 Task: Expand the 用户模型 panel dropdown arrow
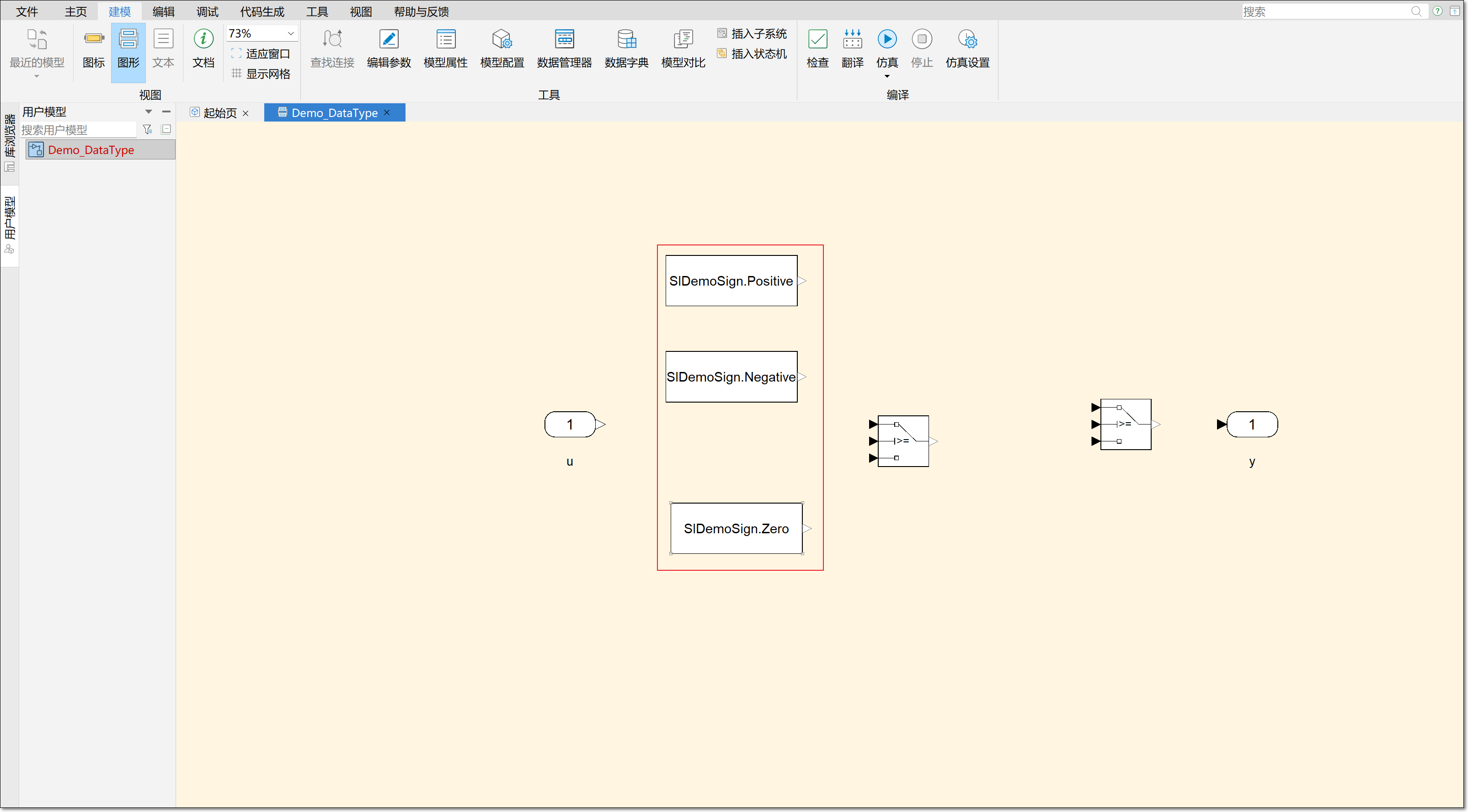tap(149, 111)
